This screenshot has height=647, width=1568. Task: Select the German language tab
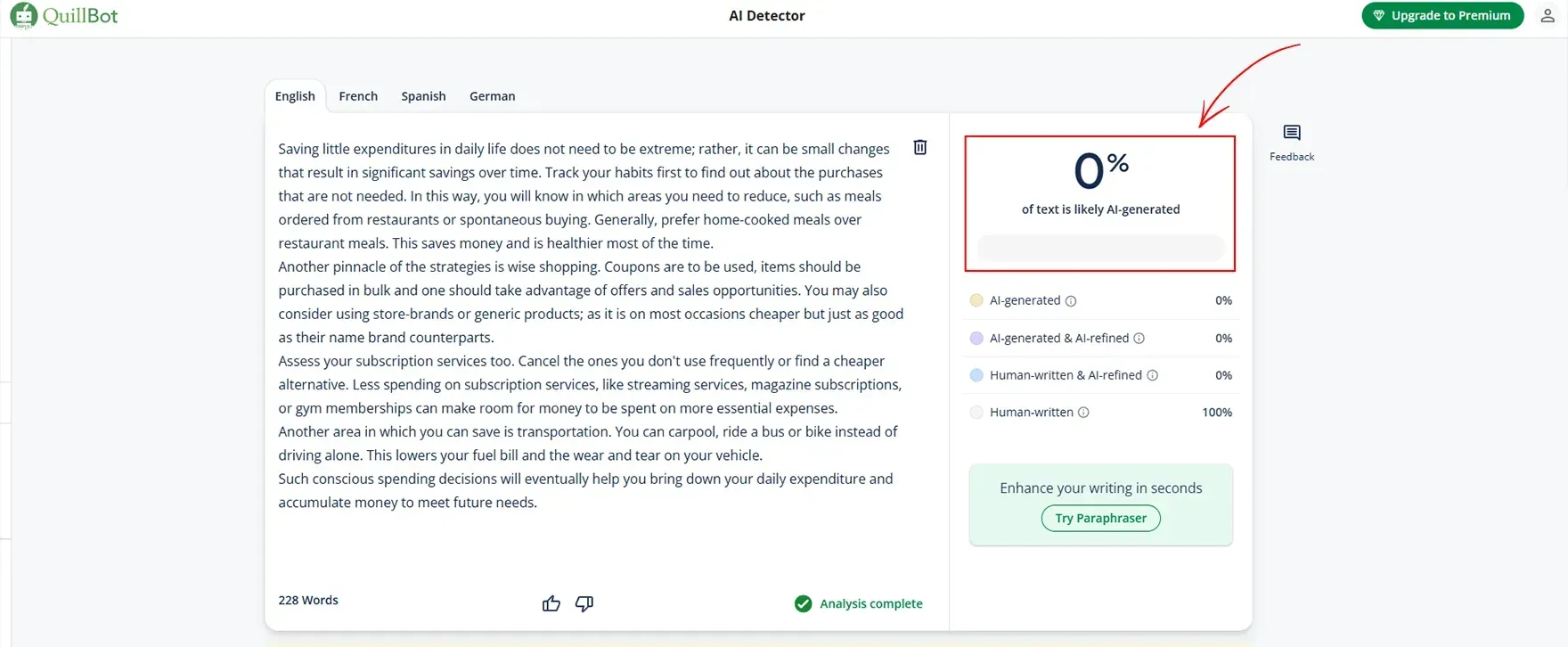pos(492,95)
